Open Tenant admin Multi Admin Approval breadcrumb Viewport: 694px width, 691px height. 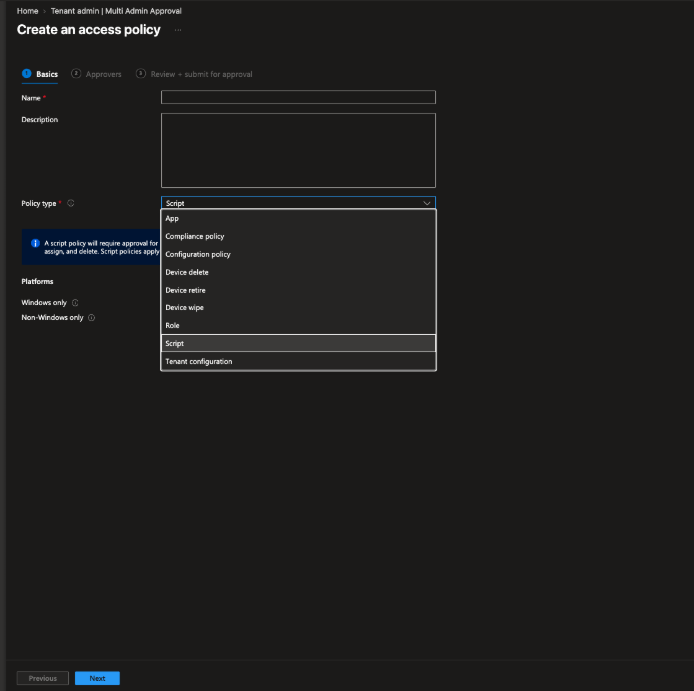click(116, 11)
